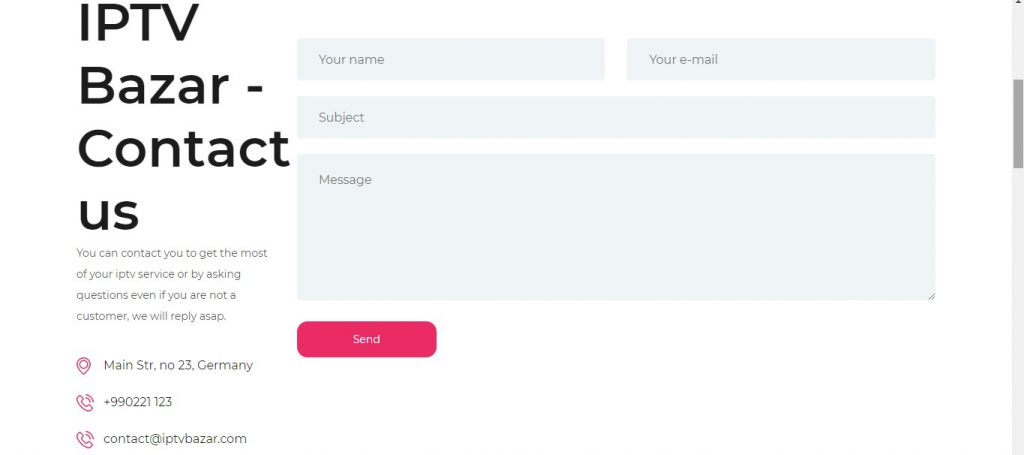Click the IPTV Bazar - Contact us heading

[x=183, y=118]
